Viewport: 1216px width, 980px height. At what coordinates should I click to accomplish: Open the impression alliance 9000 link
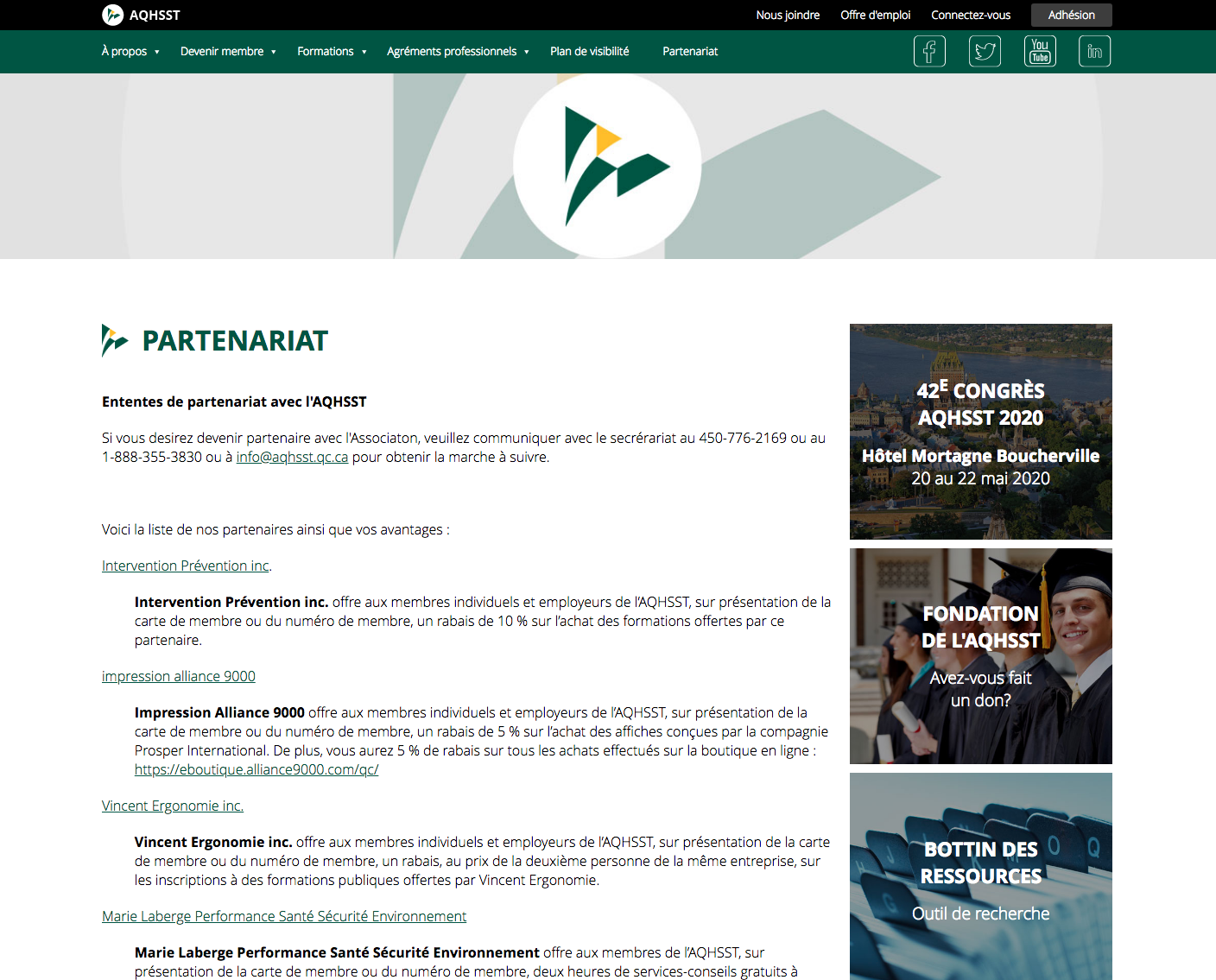(179, 676)
